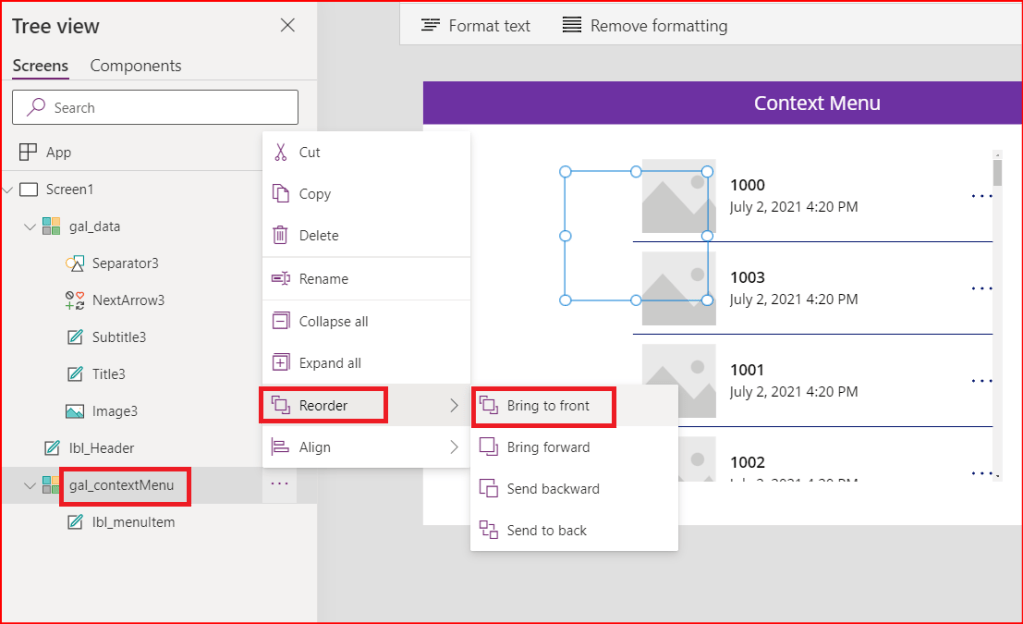Click the App icon in tree view

[28, 152]
